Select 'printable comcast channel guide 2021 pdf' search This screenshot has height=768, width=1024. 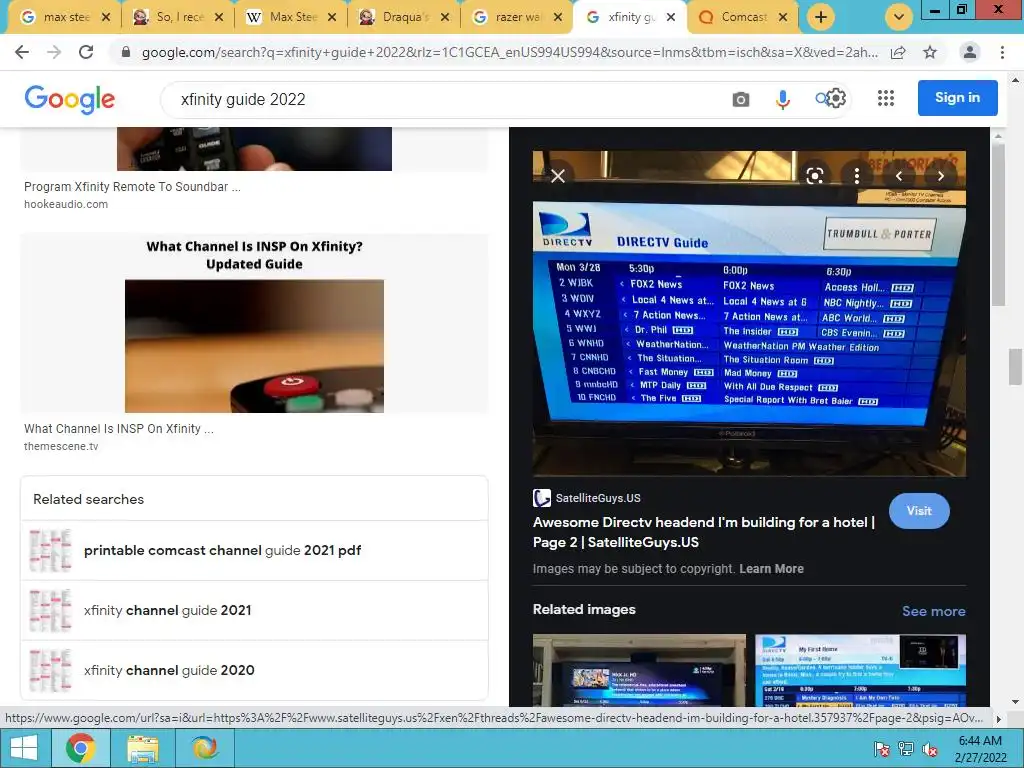pos(255,551)
